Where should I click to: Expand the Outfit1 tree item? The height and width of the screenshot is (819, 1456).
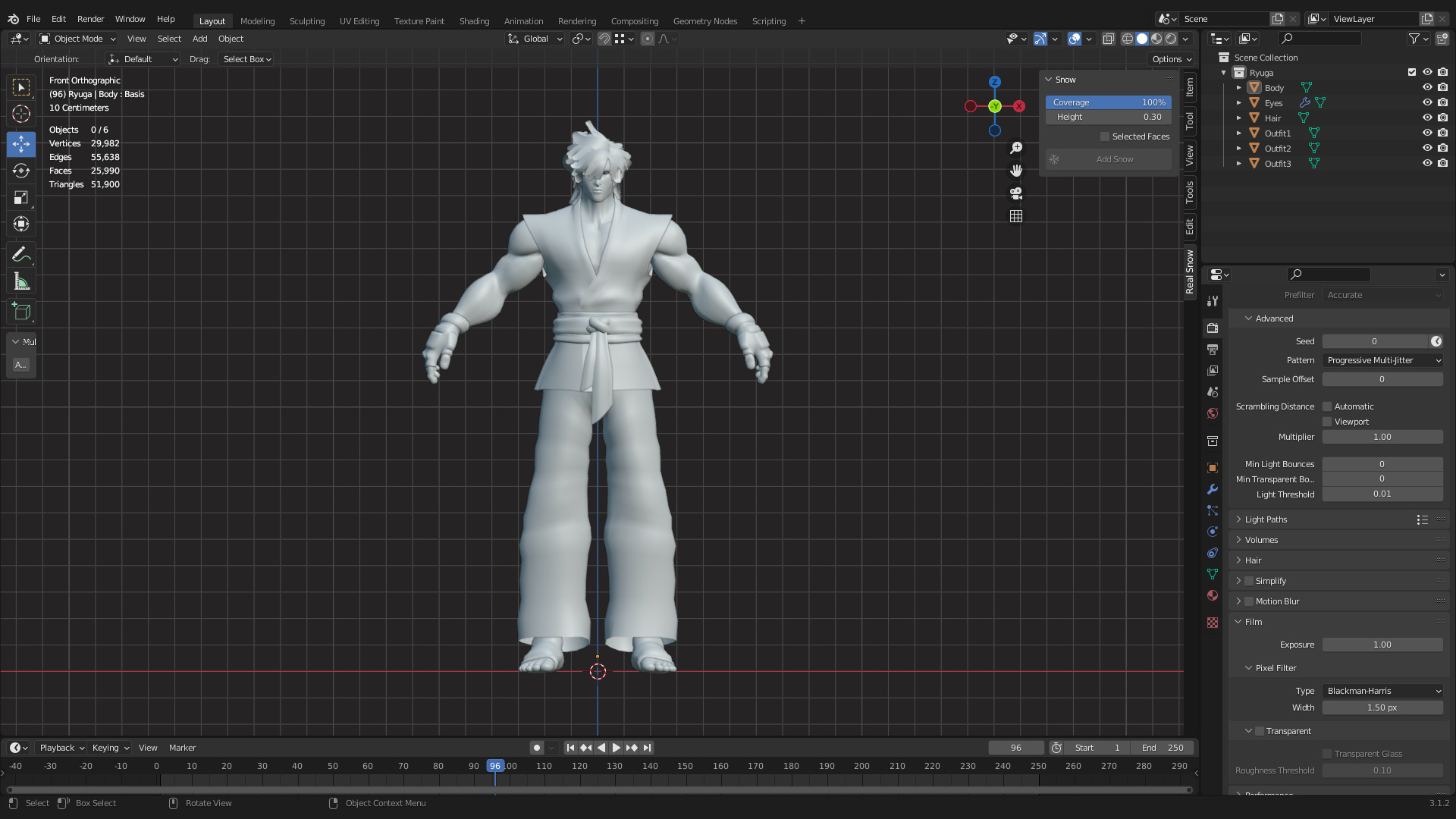[x=1239, y=133]
